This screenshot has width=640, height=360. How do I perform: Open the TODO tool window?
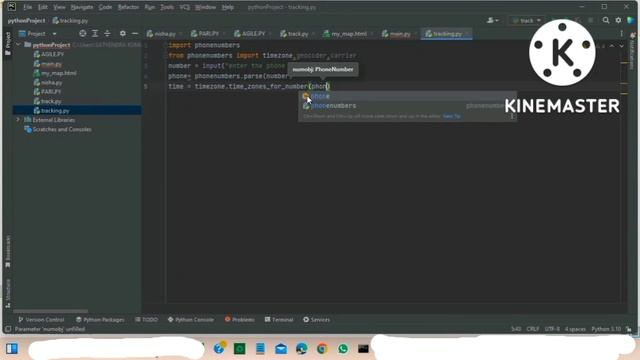146,320
